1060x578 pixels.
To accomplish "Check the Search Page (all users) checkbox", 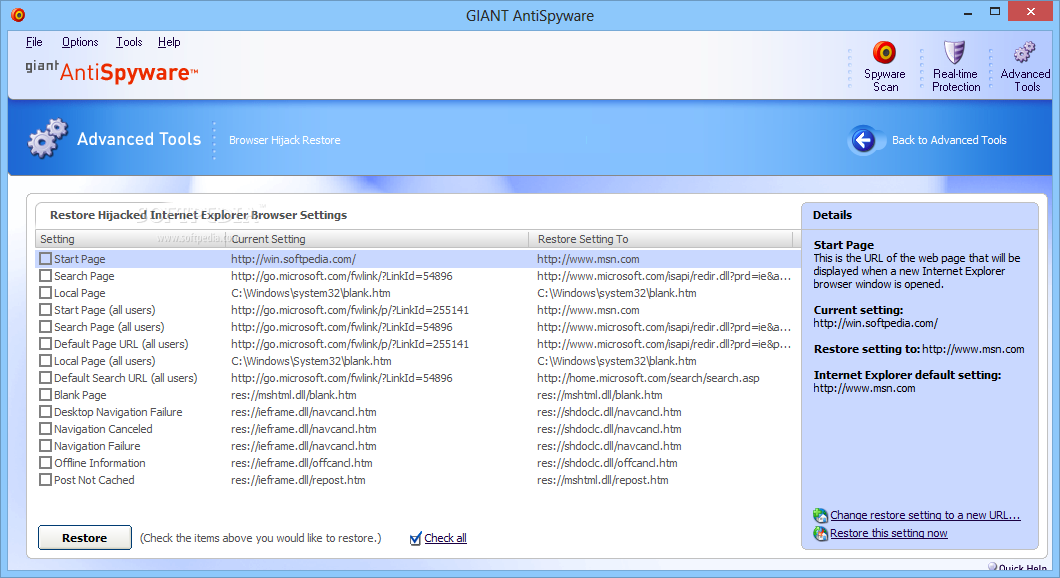I will 45,327.
